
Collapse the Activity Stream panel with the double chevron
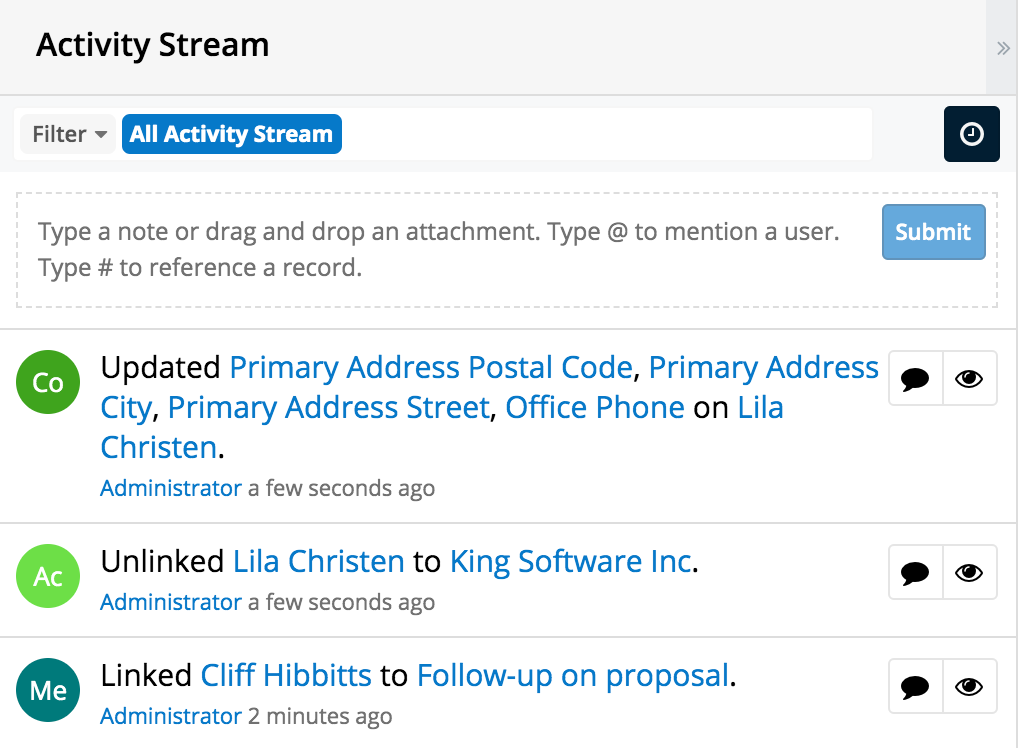pos(1002,47)
